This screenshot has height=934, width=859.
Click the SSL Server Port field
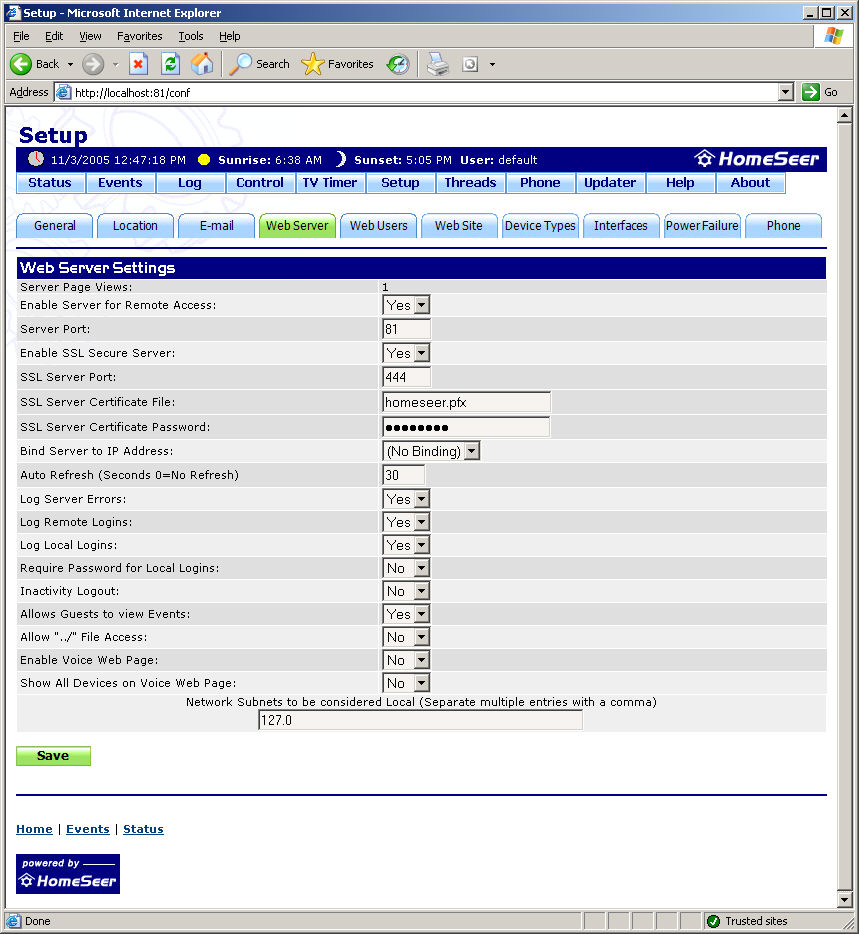click(406, 377)
